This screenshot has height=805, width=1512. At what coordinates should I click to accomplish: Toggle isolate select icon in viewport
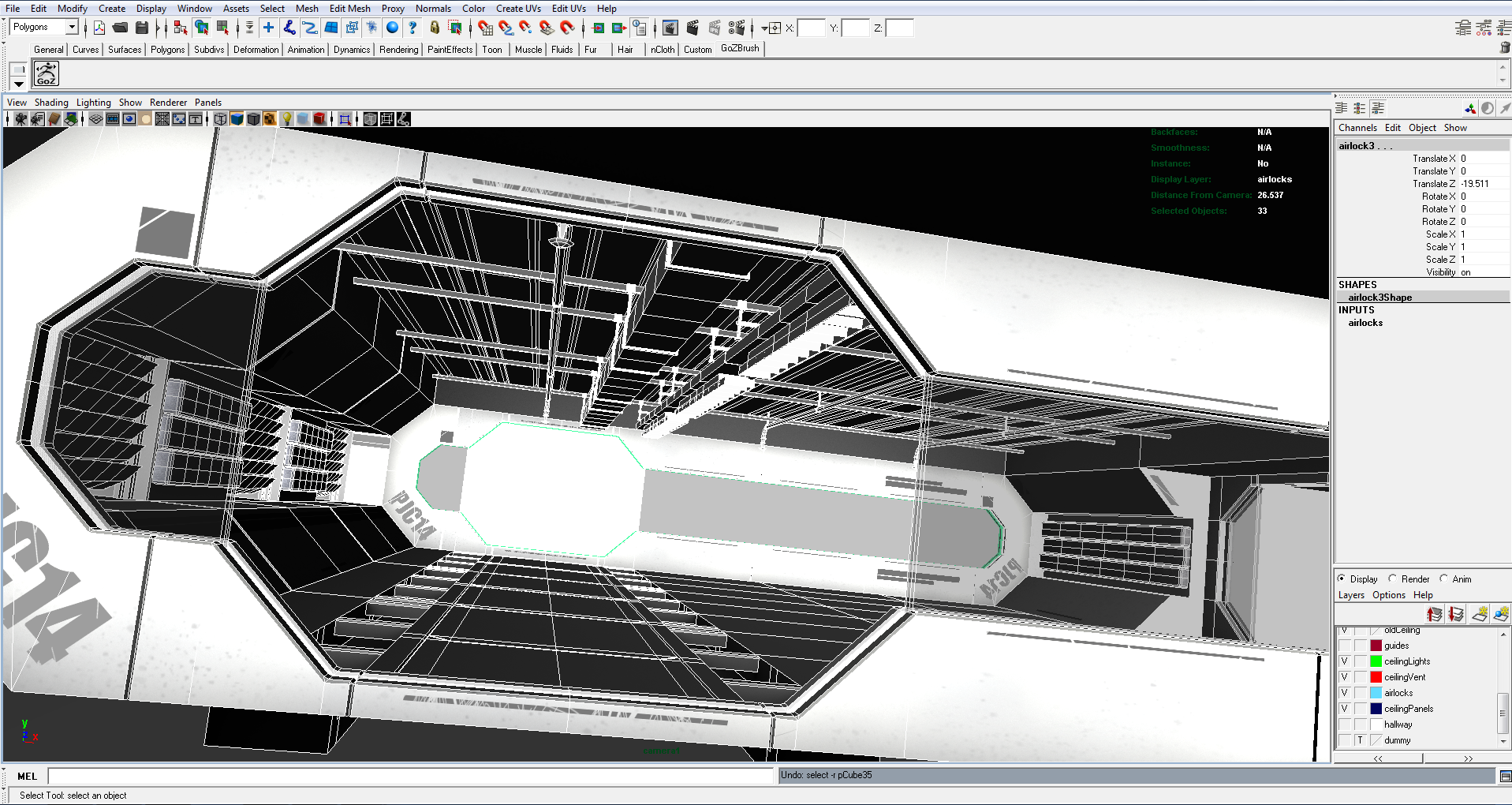tap(345, 119)
